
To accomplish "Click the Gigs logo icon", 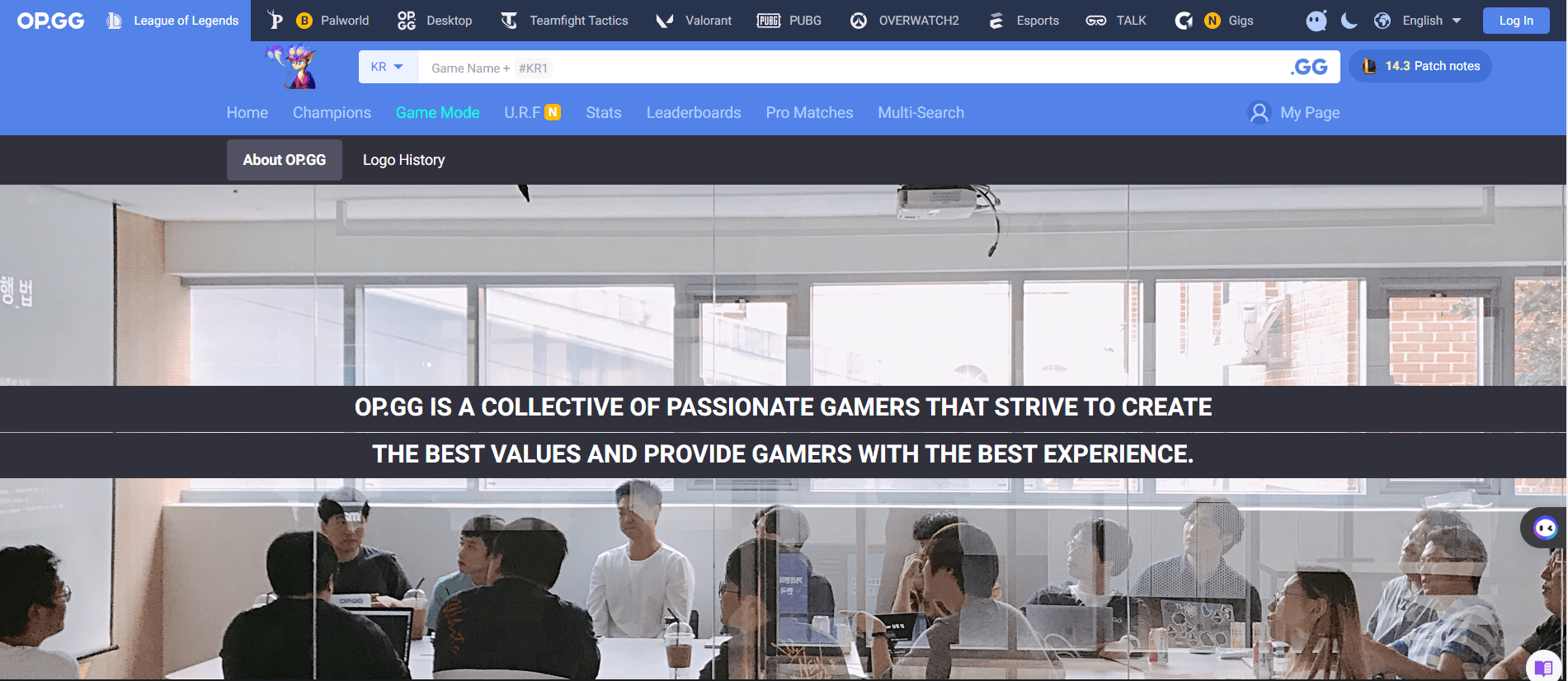I will (1184, 21).
